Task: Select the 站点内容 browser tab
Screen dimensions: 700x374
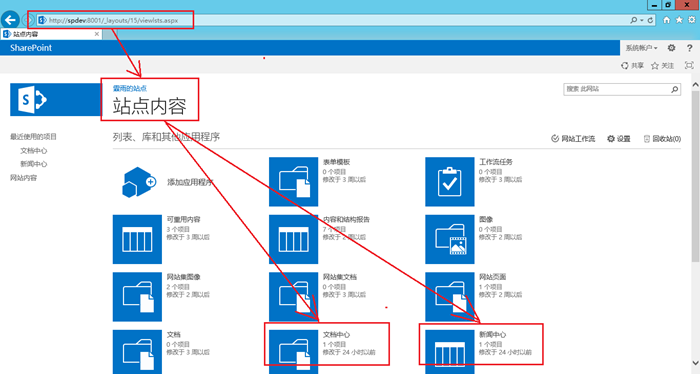Action: [x=51, y=34]
